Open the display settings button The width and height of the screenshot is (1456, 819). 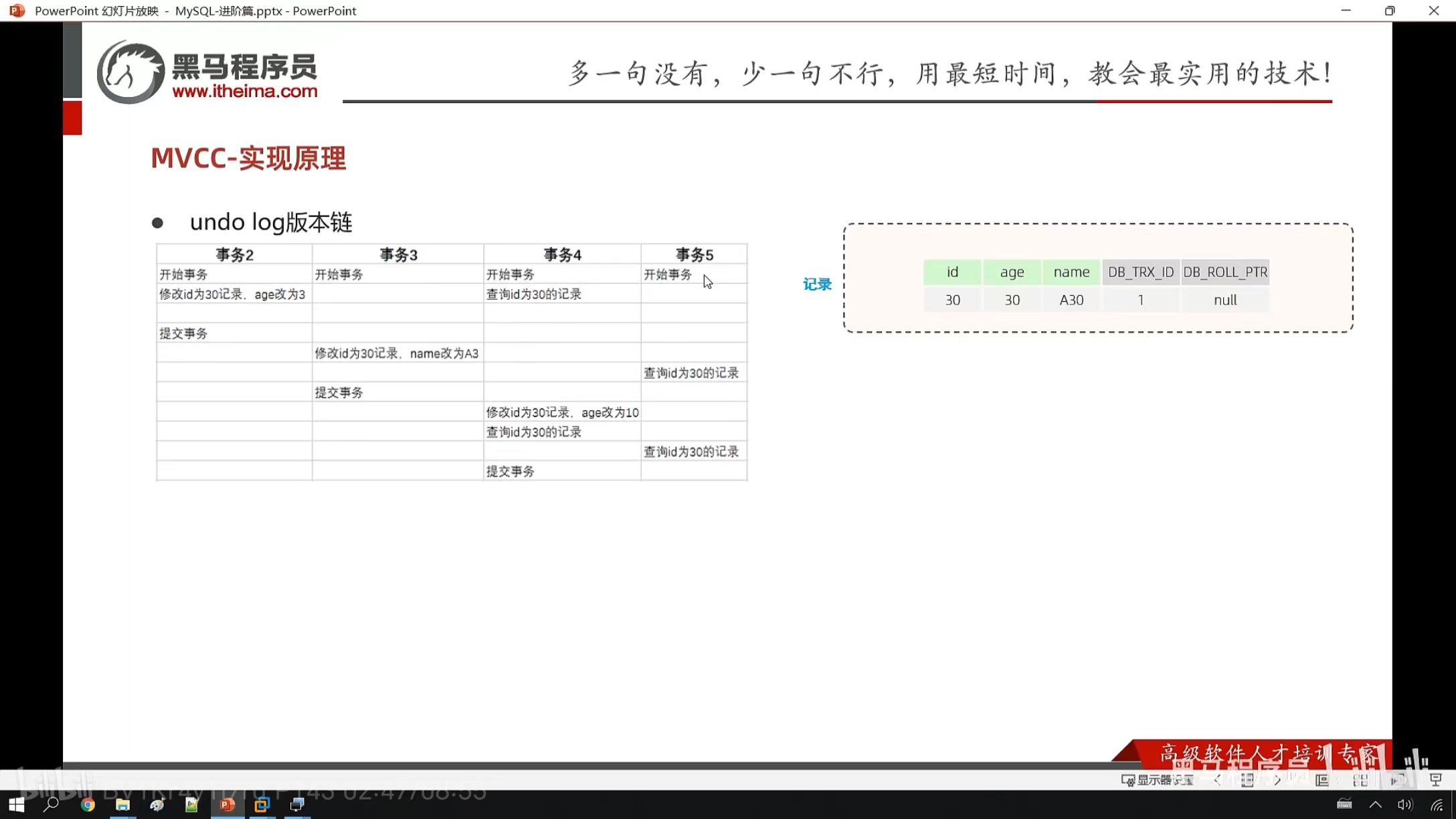click(x=1158, y=780)
